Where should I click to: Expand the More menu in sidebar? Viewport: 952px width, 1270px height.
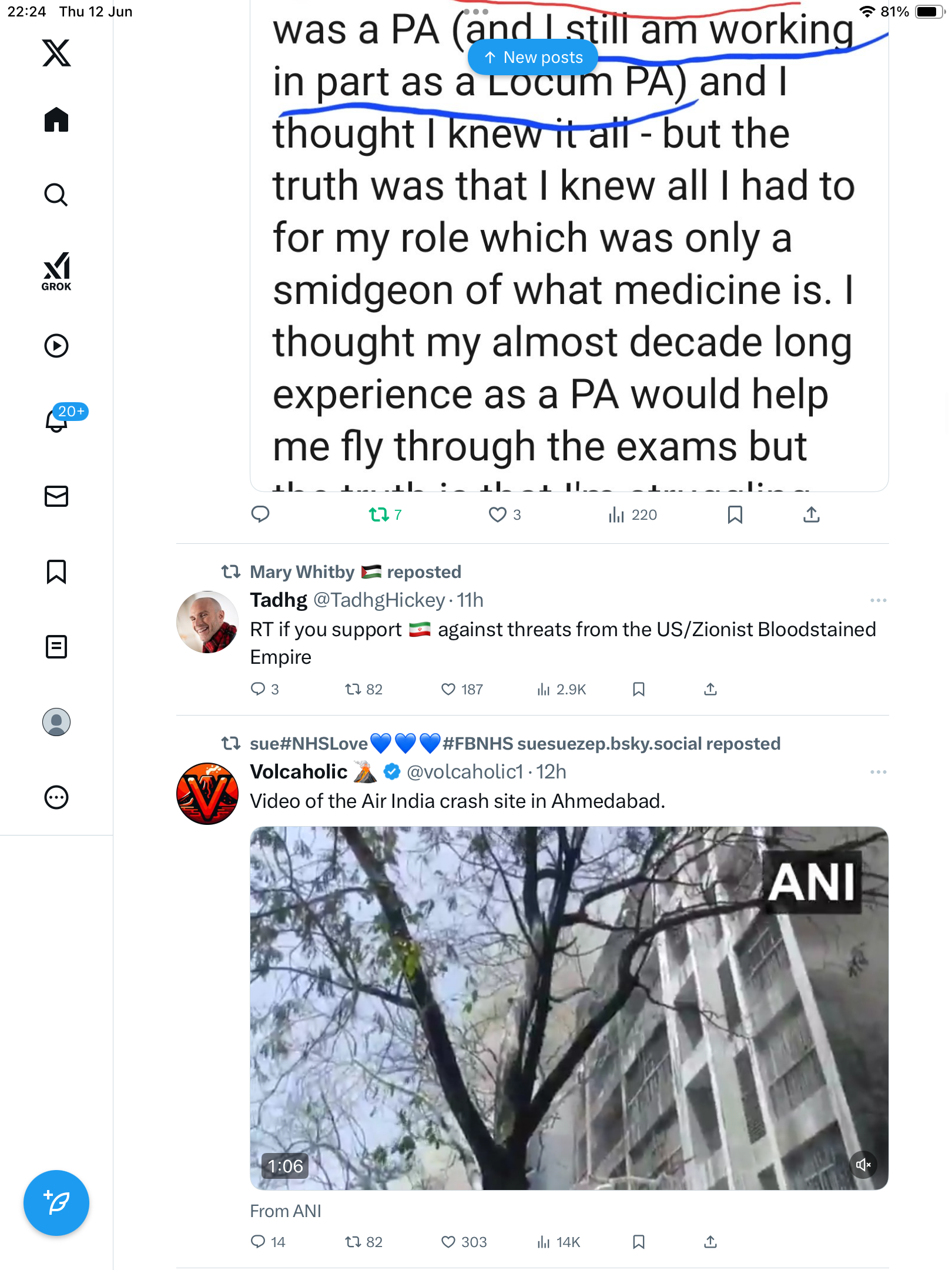click(x=56, y=797)
